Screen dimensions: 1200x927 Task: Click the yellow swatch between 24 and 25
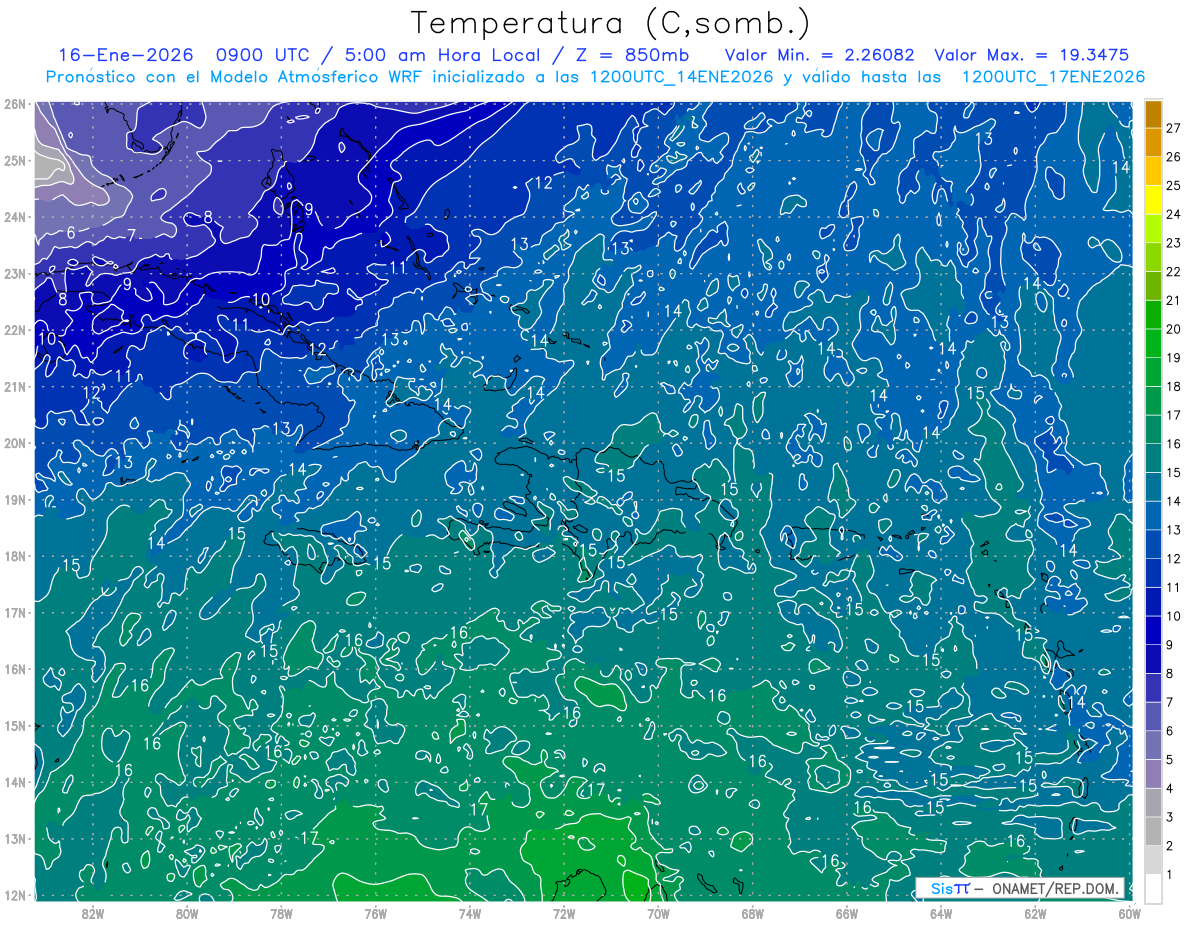click(1153, 200)
